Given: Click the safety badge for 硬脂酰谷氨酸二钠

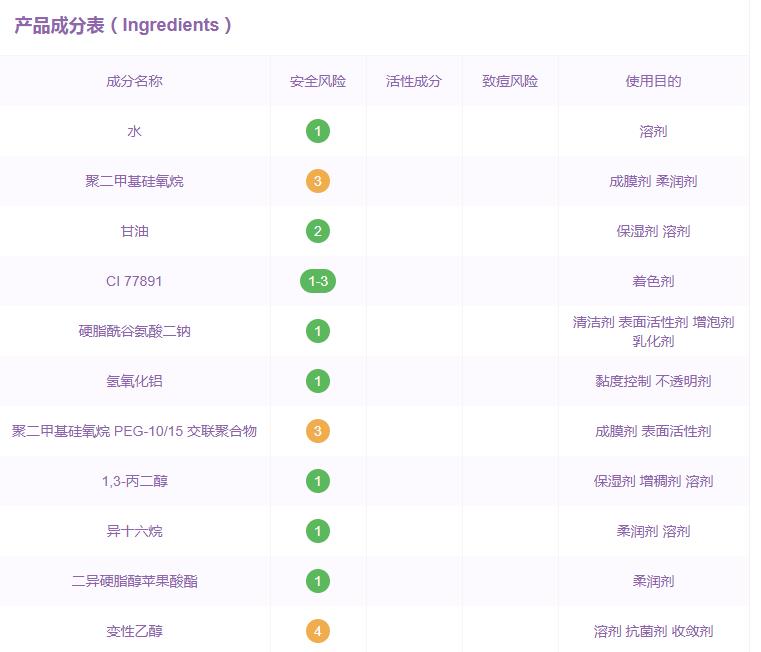Looking at the screenshot, I should [317, 331].
